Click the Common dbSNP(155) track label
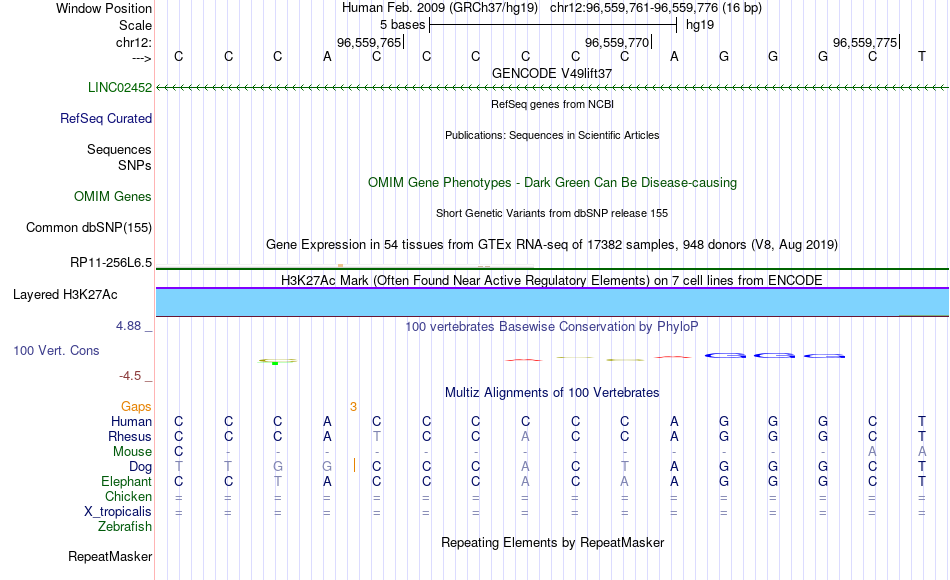Image resolution: width=950 pixels, height=580 pixels. 89,227
